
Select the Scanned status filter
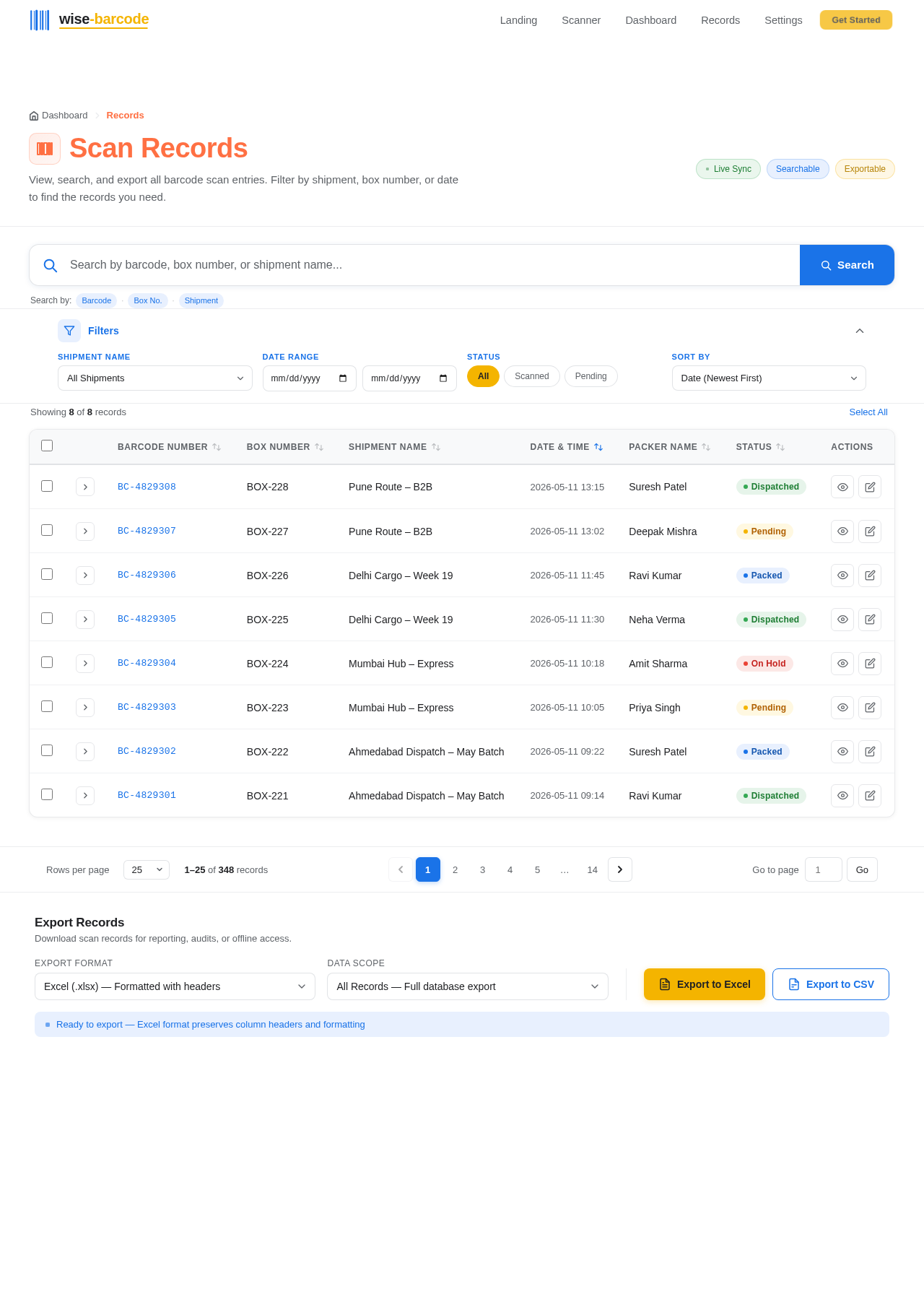(x=532, y=376)
